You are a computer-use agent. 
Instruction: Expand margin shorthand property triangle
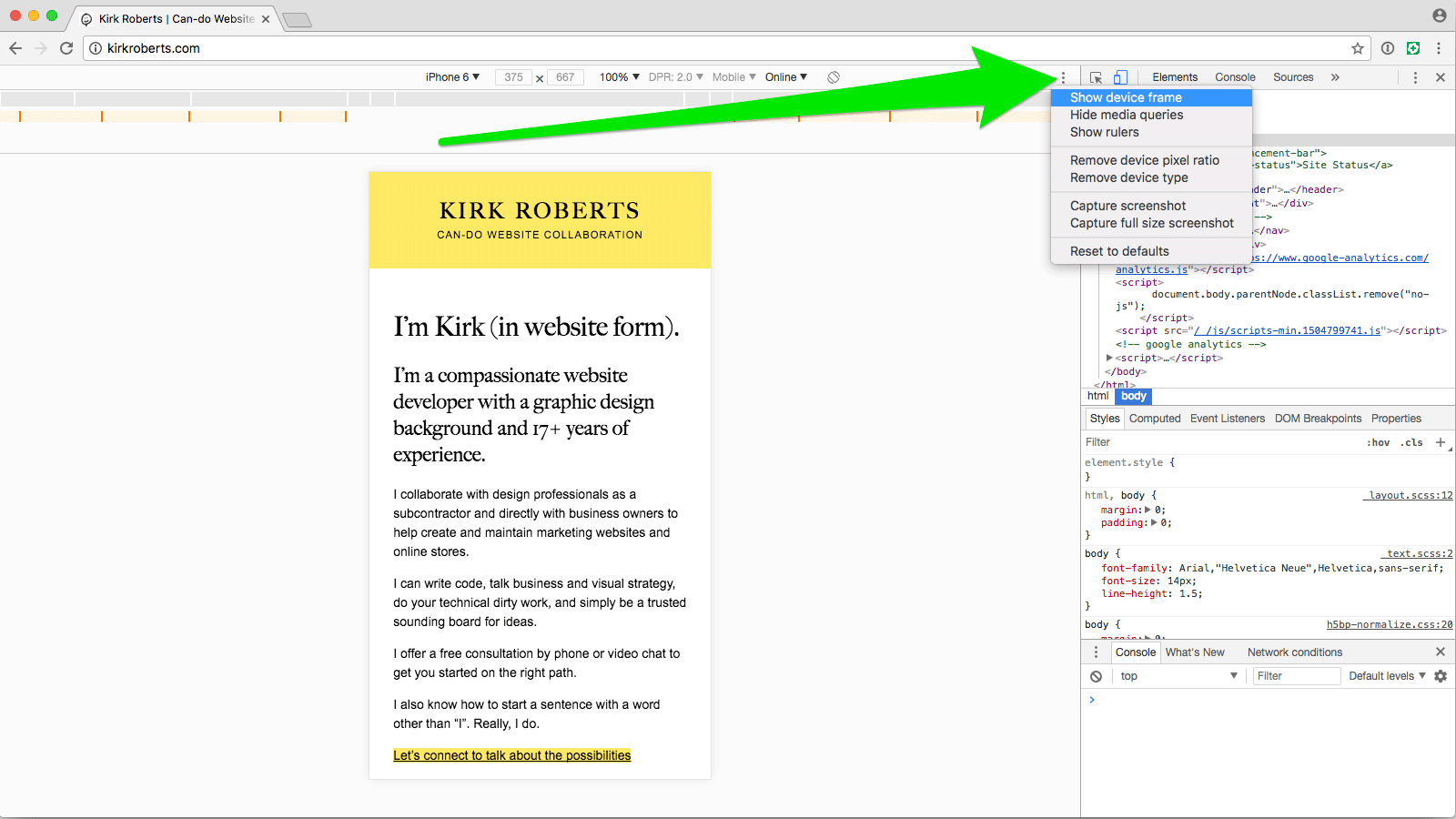(1148, 510)
